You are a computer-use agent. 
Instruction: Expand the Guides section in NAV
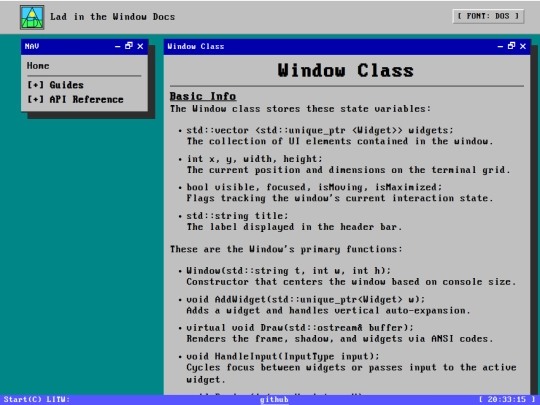click(x=55, y=85)
